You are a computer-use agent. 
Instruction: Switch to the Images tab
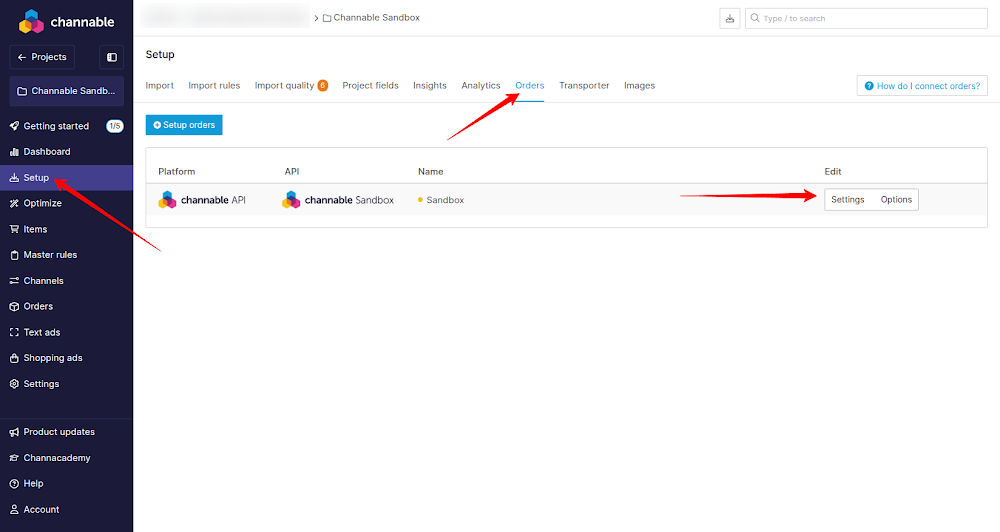640,85
